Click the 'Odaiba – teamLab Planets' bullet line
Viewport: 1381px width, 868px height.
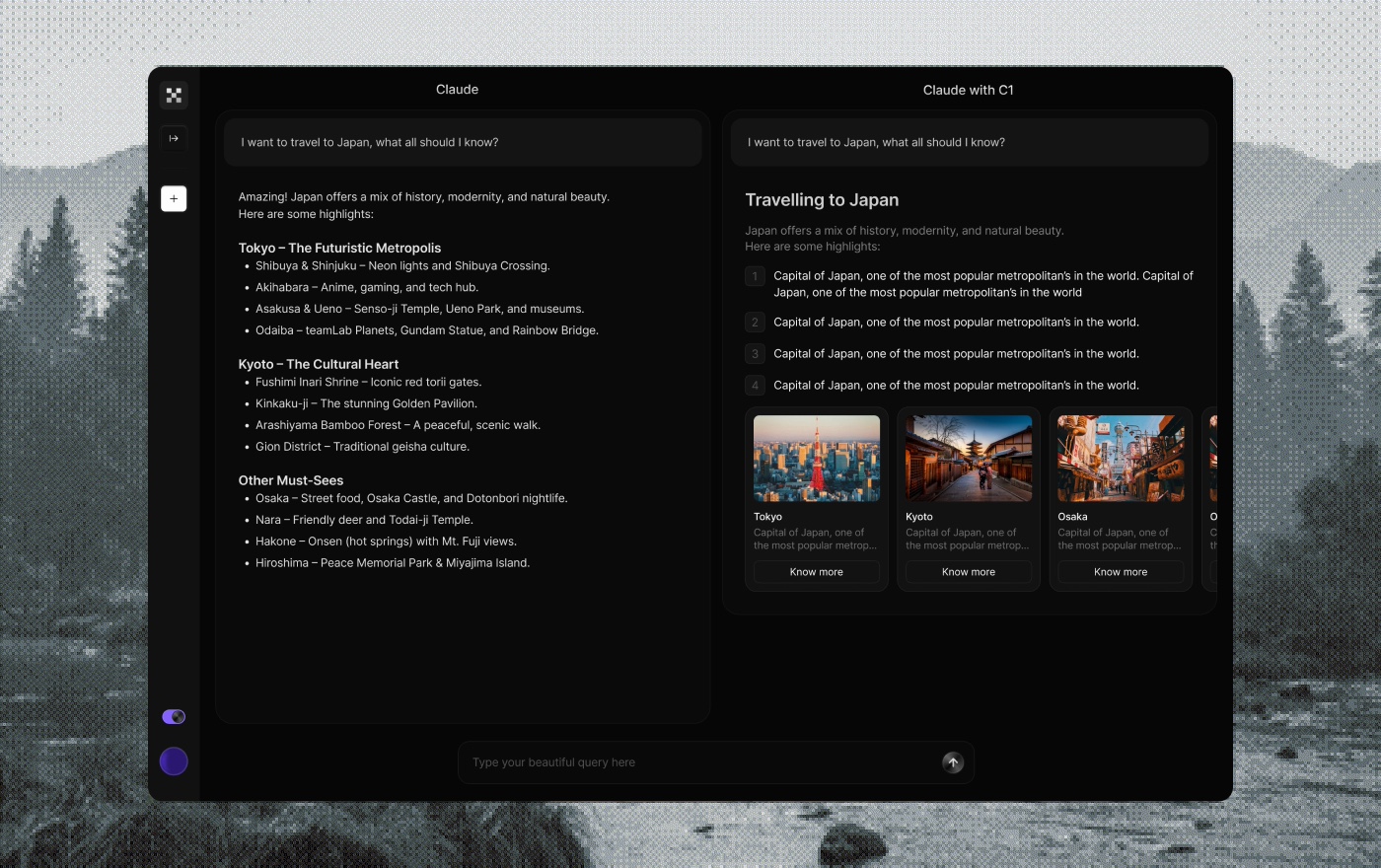(427, 330)
